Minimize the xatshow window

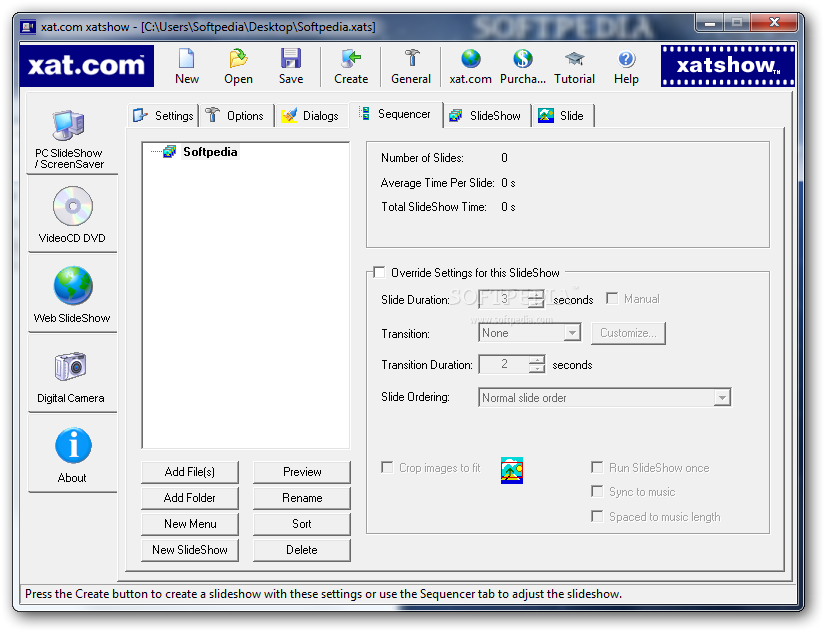[x=710, y=23]
